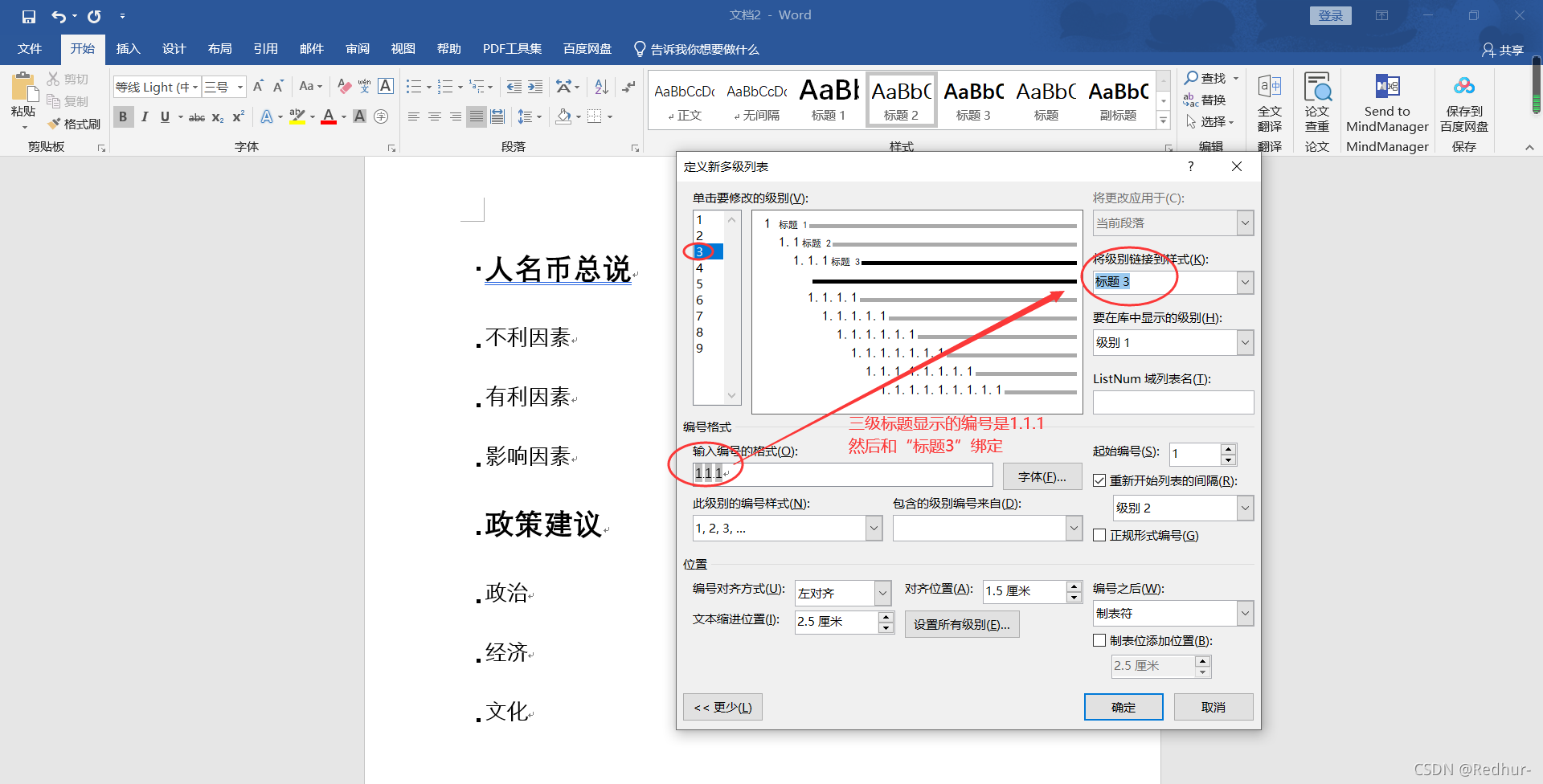1543x784 pixels.
Task: Open the 文件 menu
Action: (30, 49)
